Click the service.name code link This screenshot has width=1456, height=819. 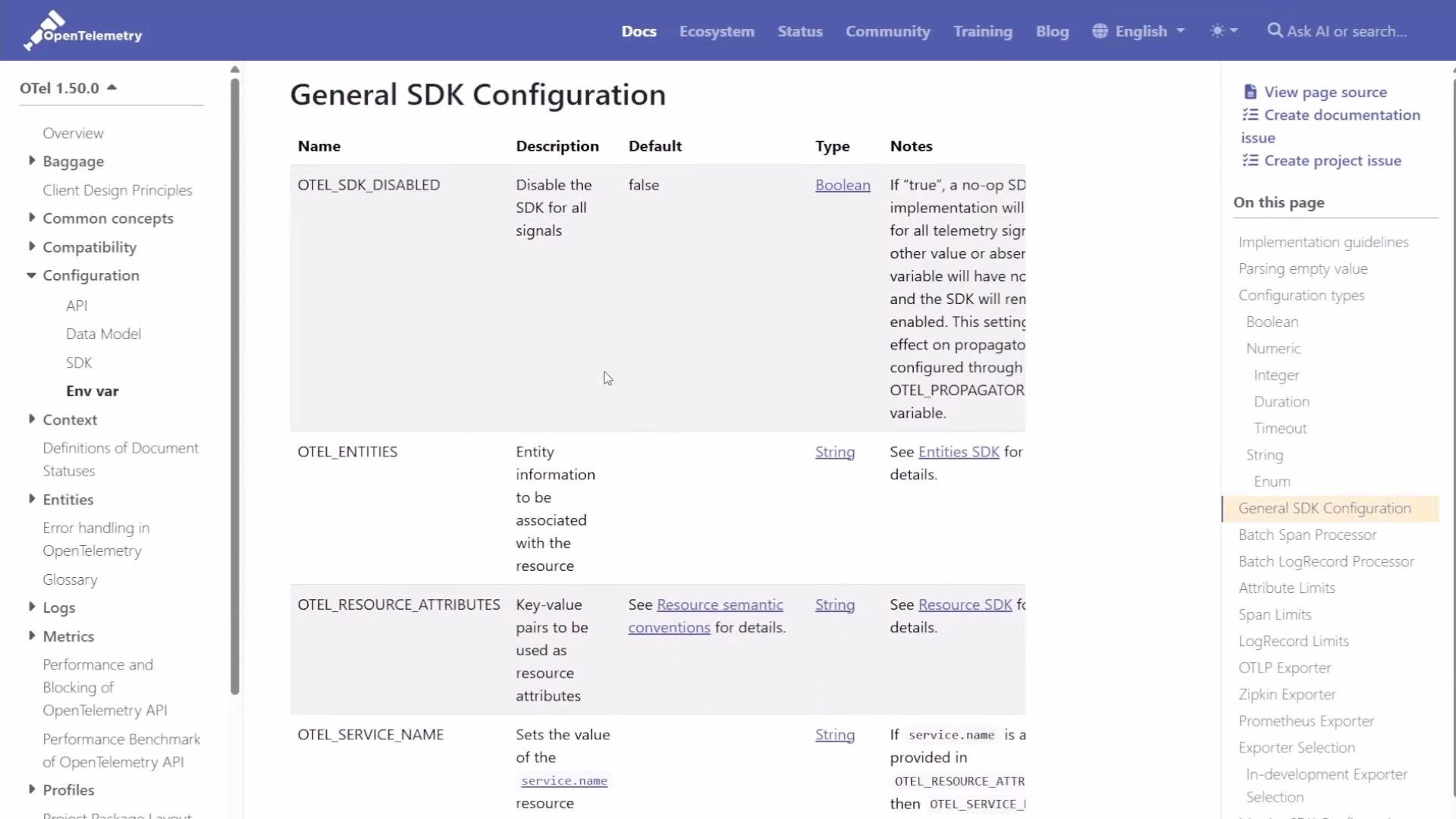(x=564, y=780)
